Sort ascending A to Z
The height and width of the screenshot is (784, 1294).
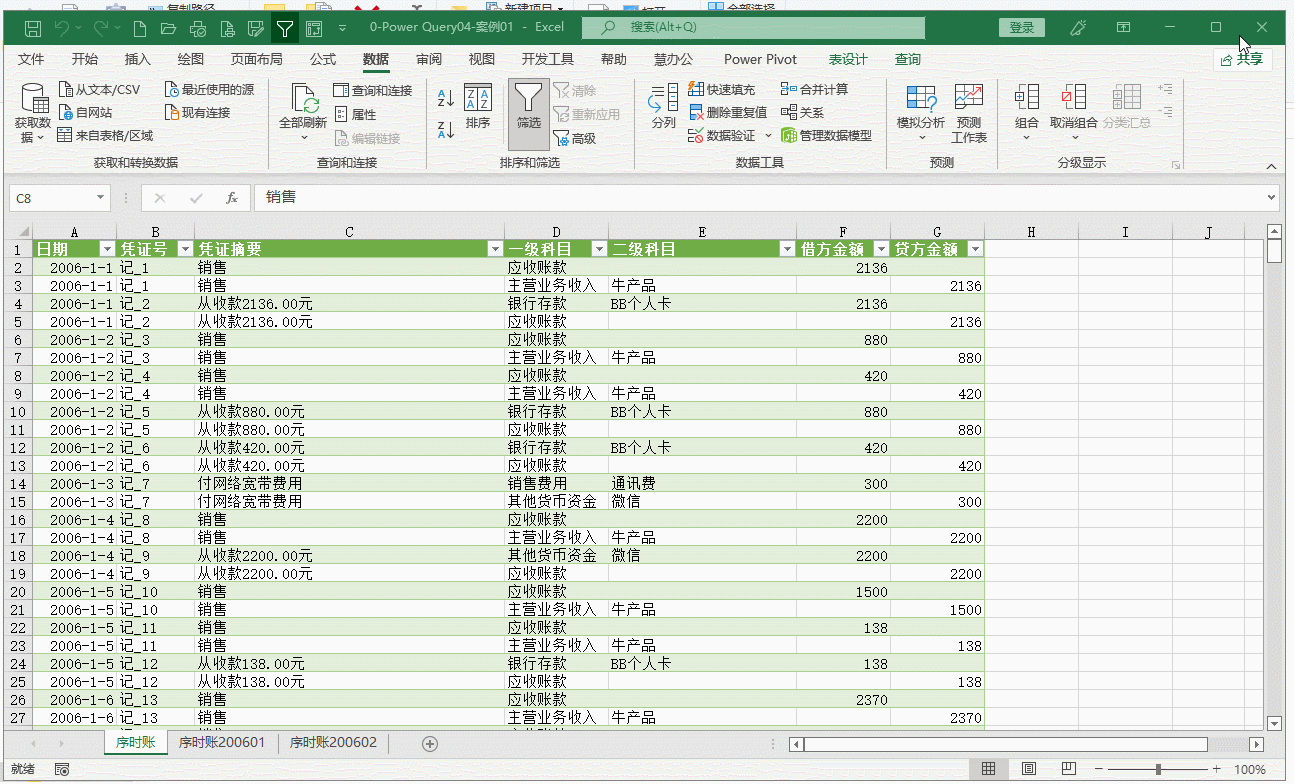(446, 98)
